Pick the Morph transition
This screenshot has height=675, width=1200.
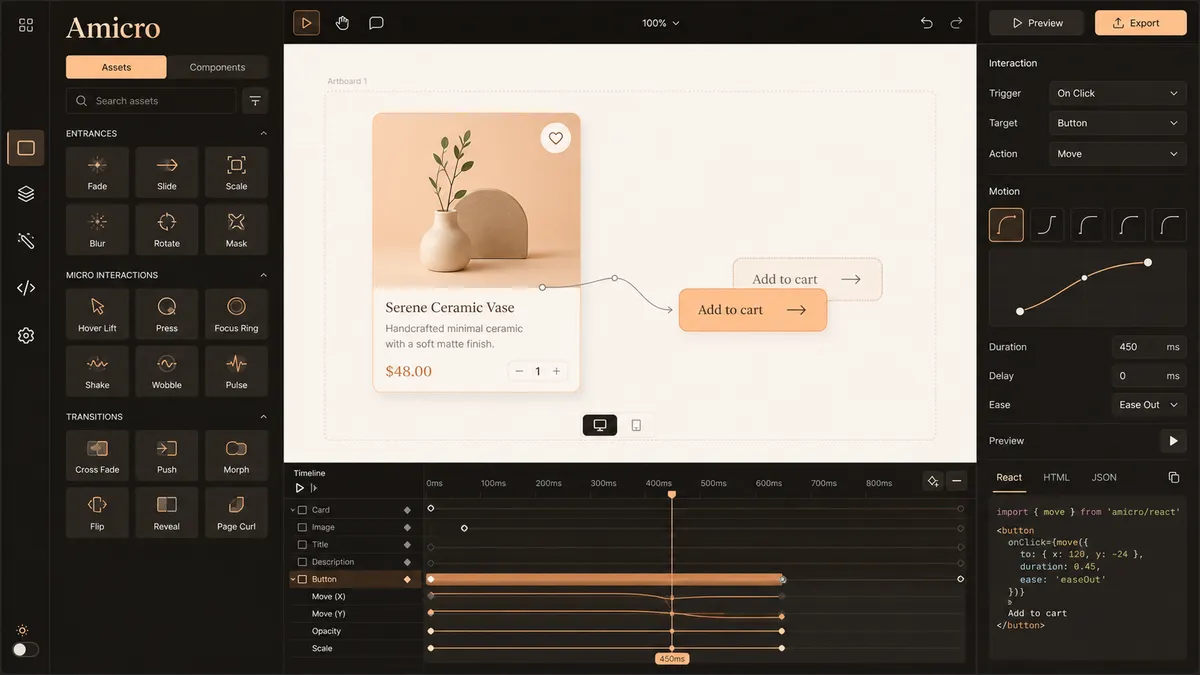pyautogui.click(x=236, y=456)
